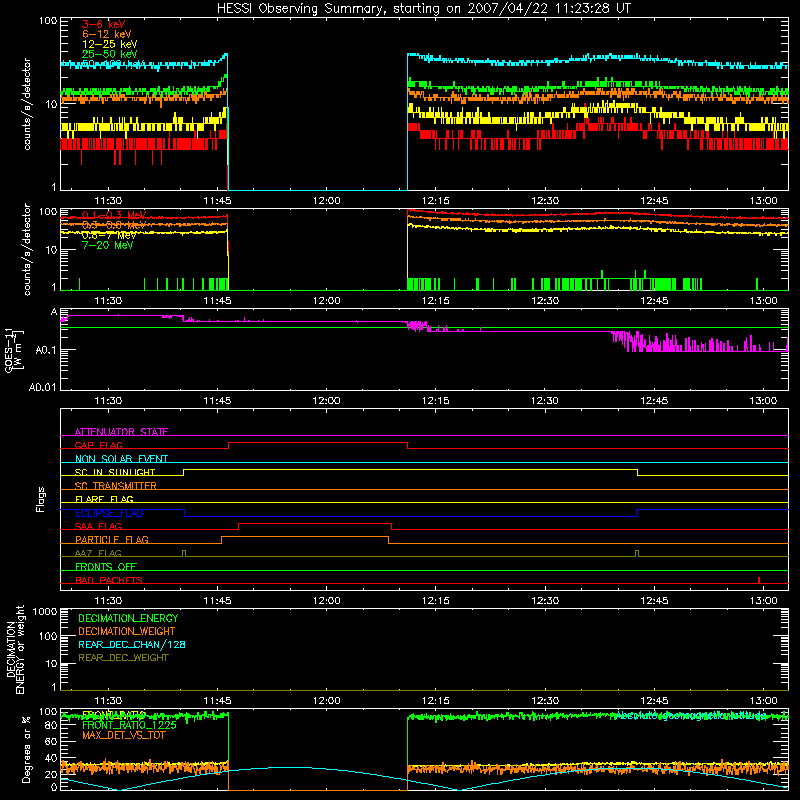Click the 7-20 MeV legend label

click(x=108, y=245)
